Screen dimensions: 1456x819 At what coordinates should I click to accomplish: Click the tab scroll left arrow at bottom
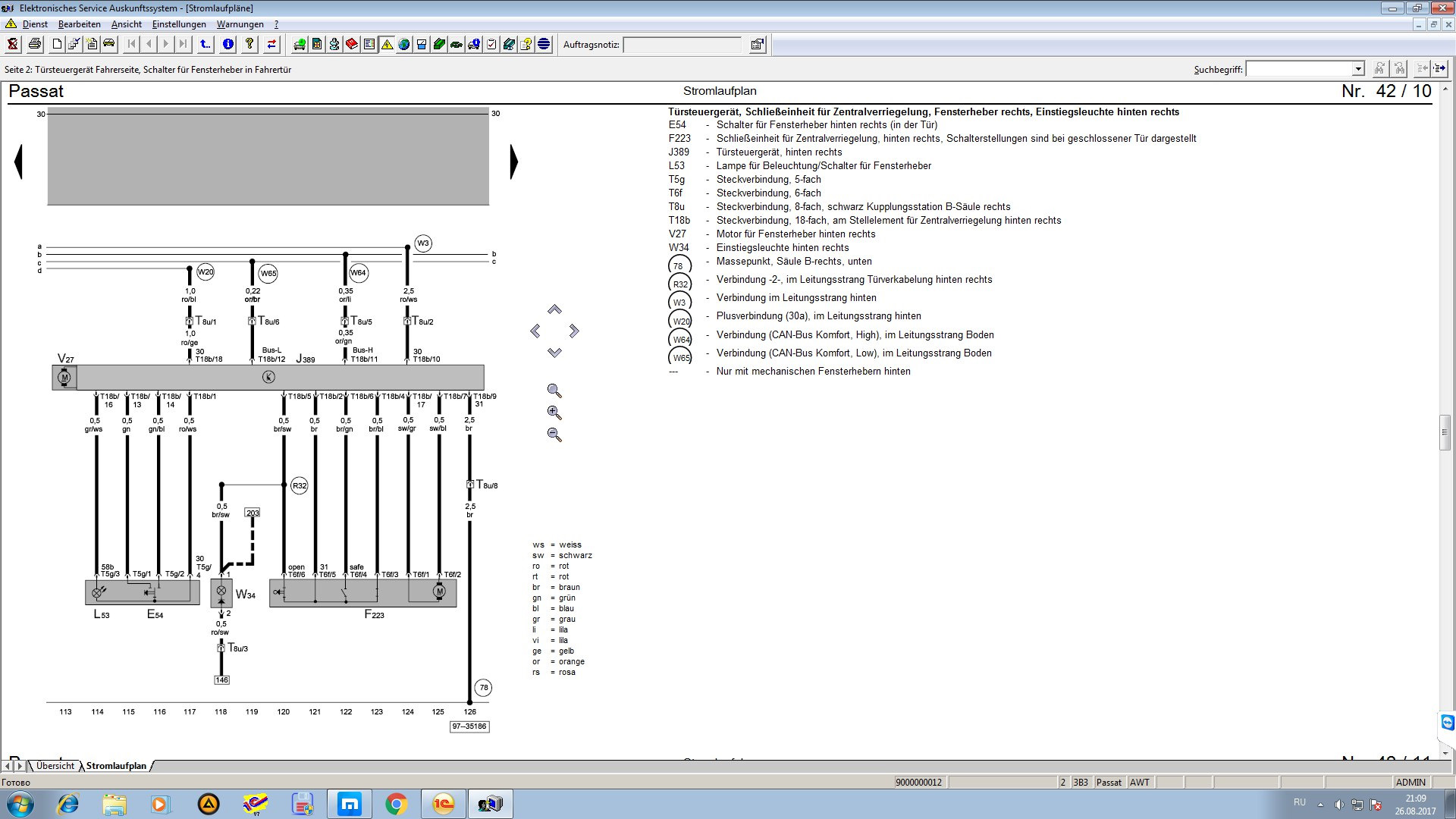8,766
